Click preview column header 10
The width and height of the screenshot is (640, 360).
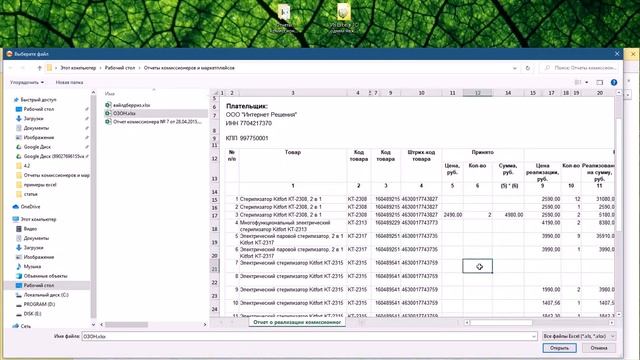click(421, 93)
